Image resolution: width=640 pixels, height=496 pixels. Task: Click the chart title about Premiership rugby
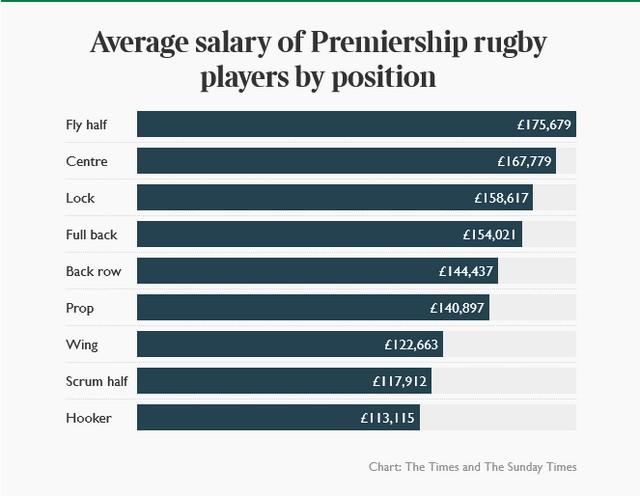point(319,60)
